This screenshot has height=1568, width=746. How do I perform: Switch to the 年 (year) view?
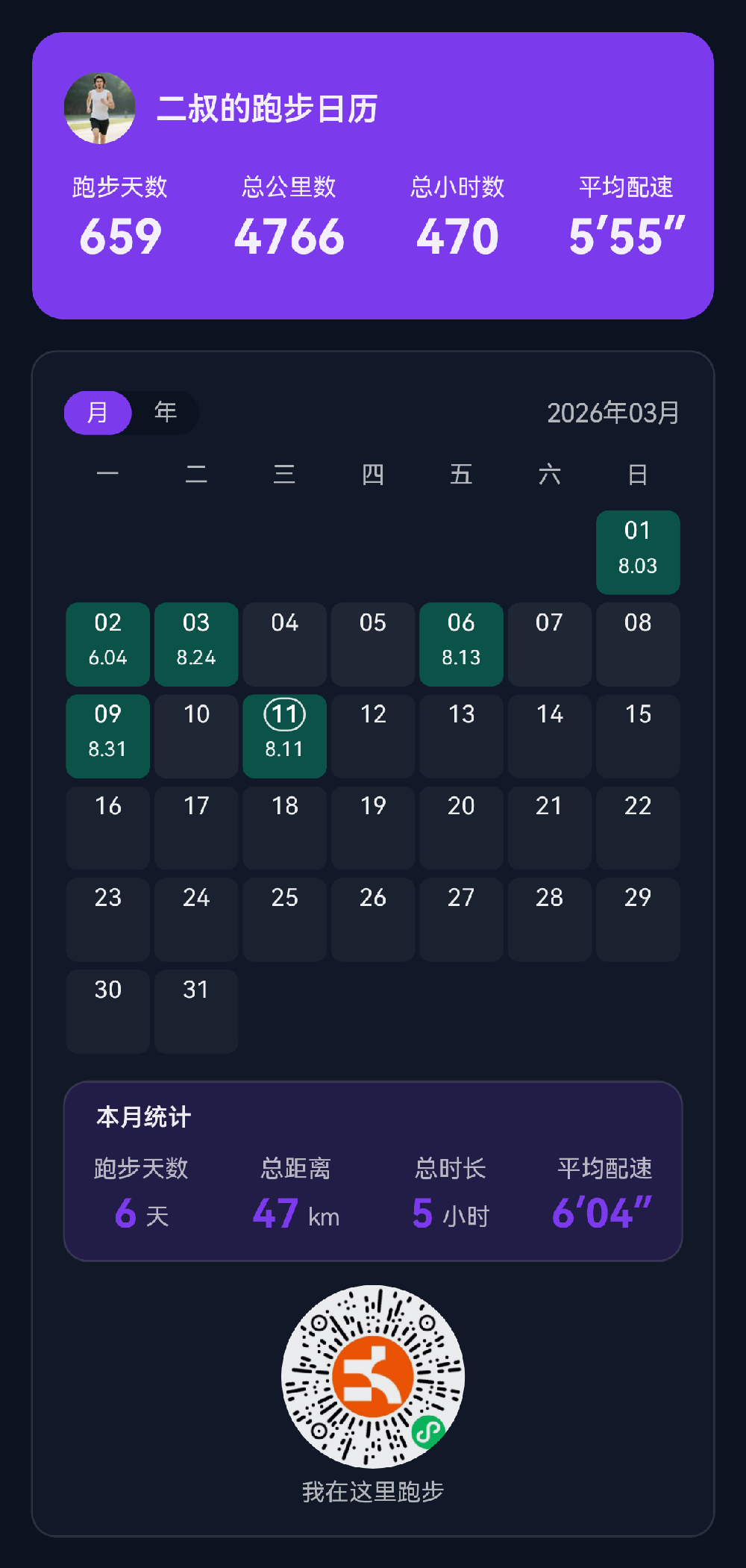[165, 413]
